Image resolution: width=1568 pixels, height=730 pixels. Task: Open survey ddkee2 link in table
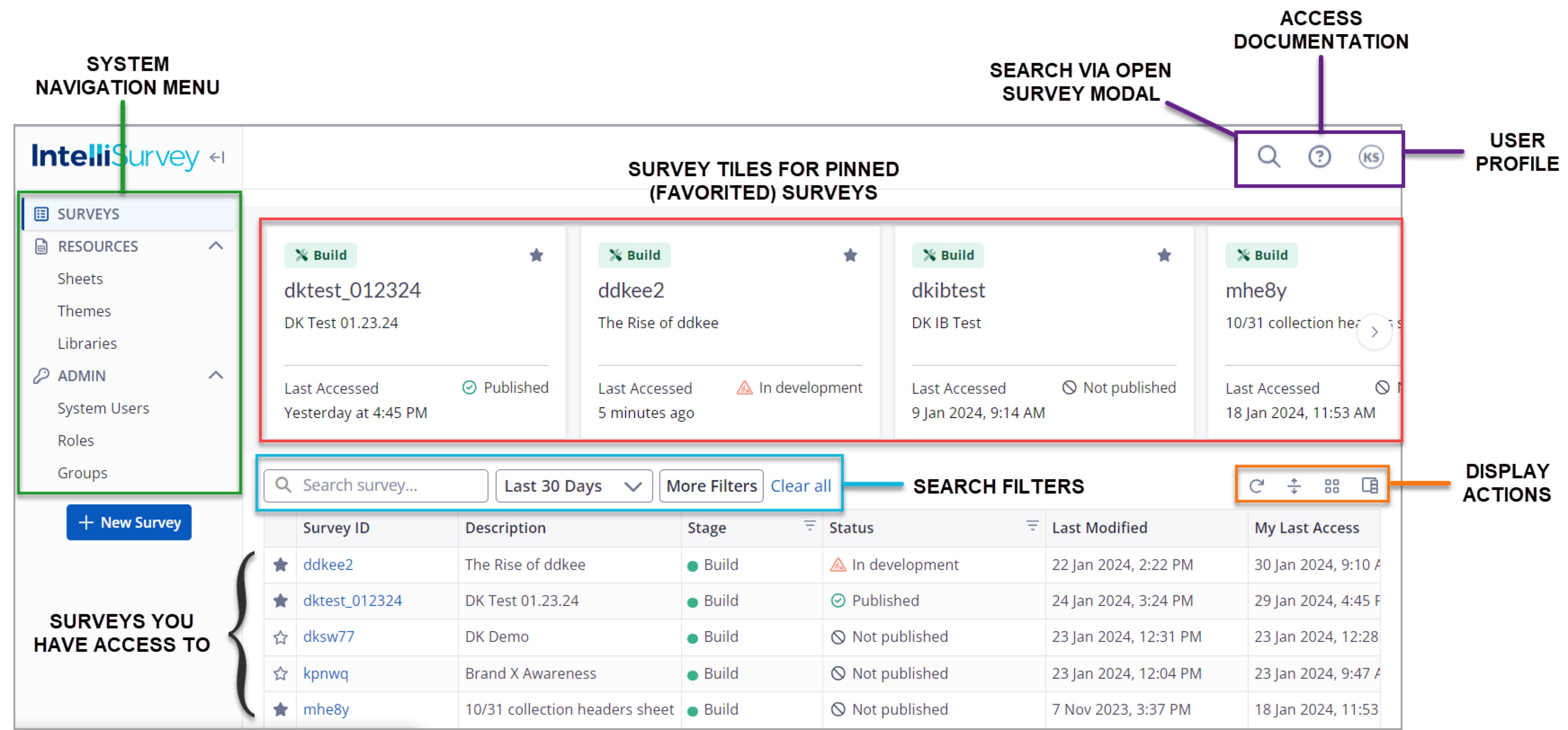[x=328, y=565]
